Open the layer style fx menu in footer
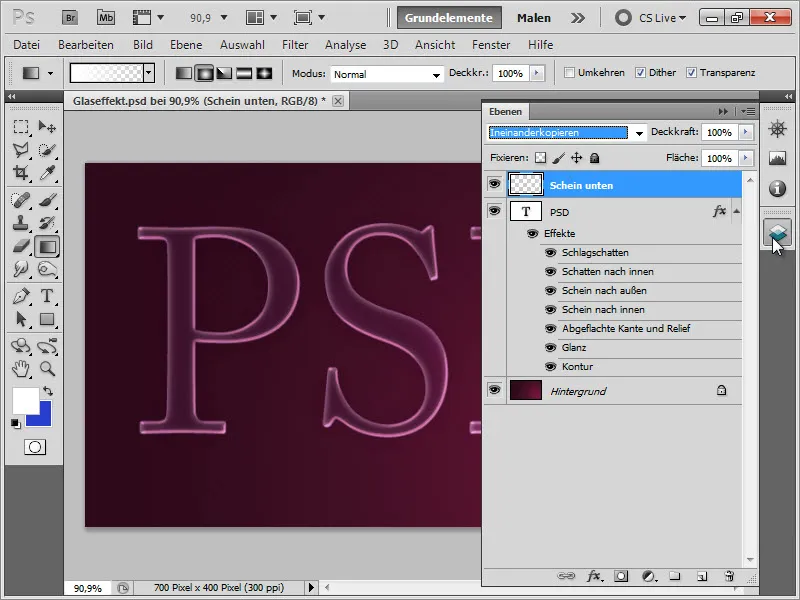Viewport: 800px width, 600px height. click(594, 576)
